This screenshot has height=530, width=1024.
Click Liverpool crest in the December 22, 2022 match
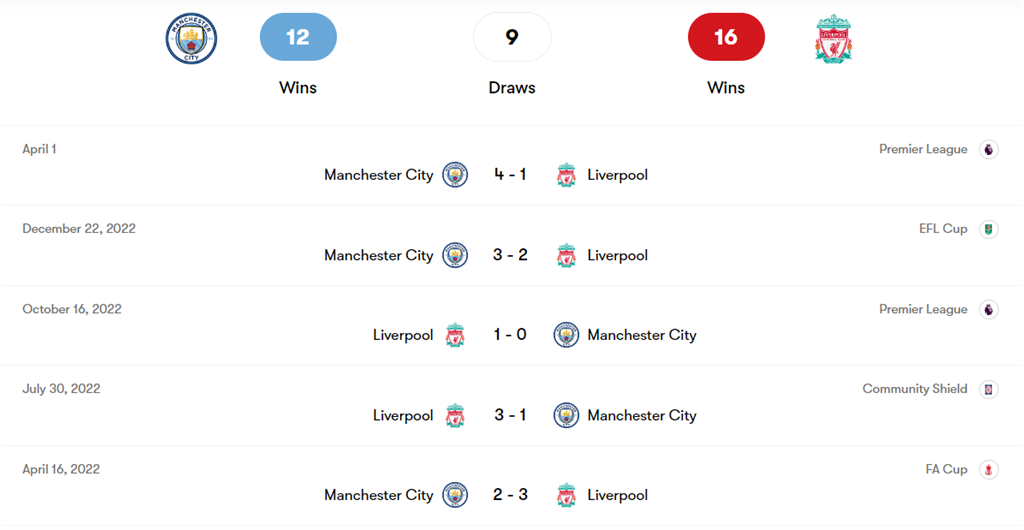(566, 255)
